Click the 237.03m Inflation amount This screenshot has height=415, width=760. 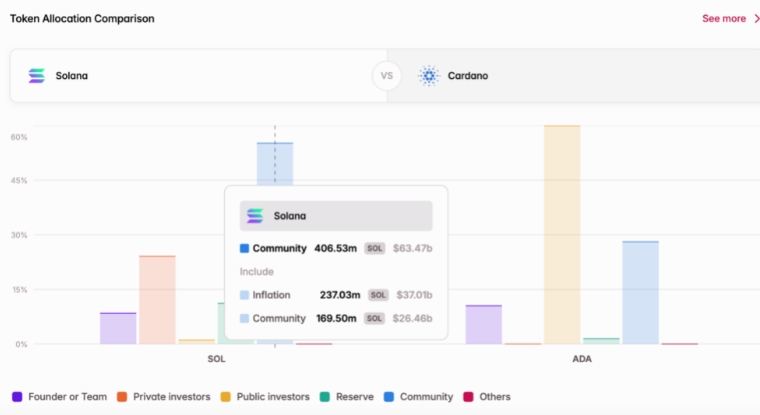tap(340, 295)
